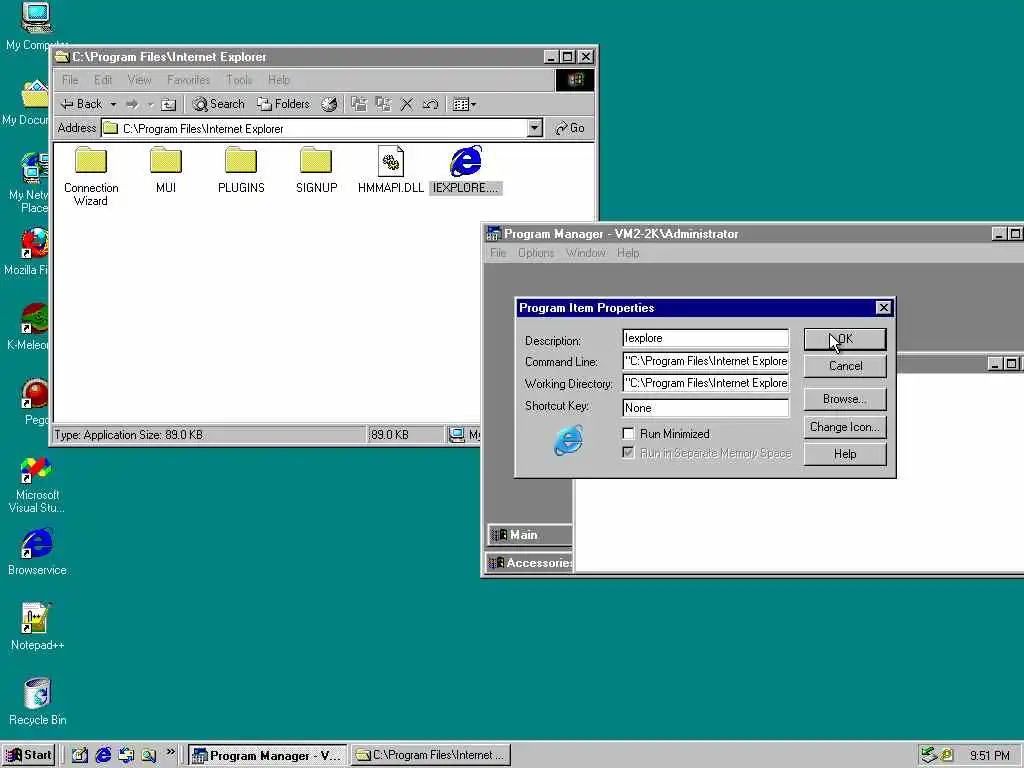Click the Forward arrow in Explorer toolbar
The height and width of the screenshot is (768, 1024).
[x=132, y=104]
